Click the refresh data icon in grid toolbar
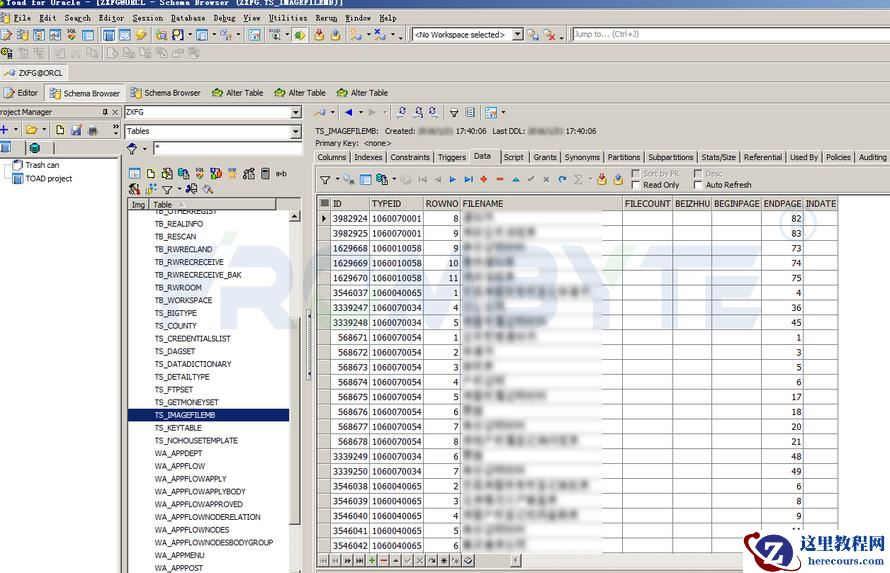Screen dimensions: 890x573 coord(562,180)
